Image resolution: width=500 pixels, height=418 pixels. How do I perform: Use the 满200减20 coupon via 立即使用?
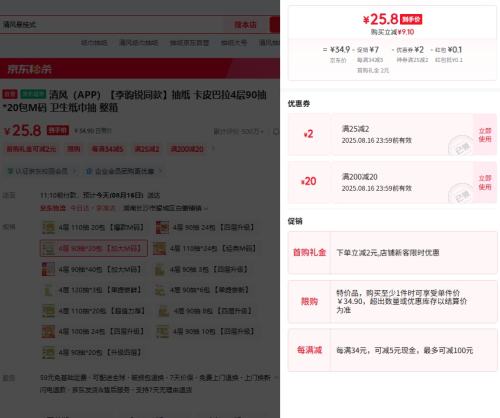tap(485, 182)
